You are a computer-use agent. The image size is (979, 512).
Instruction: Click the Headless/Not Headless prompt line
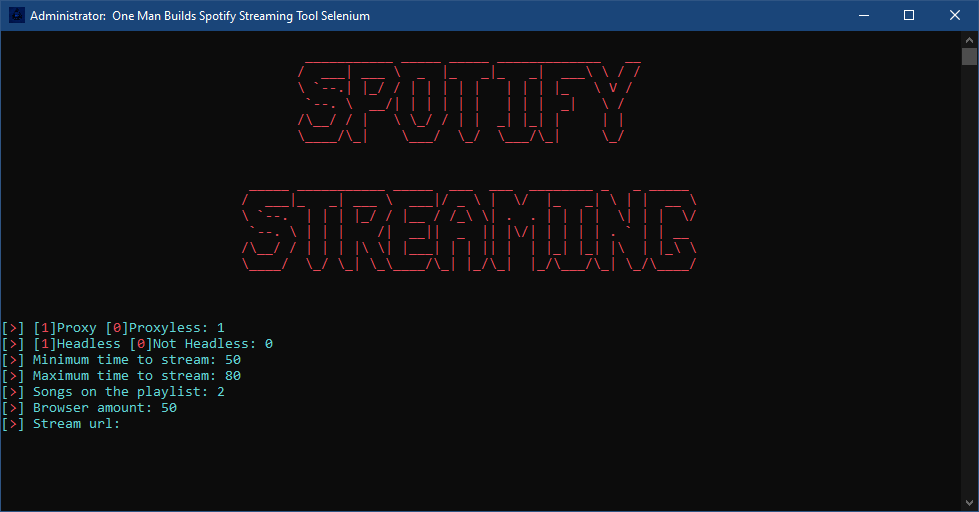137,344
